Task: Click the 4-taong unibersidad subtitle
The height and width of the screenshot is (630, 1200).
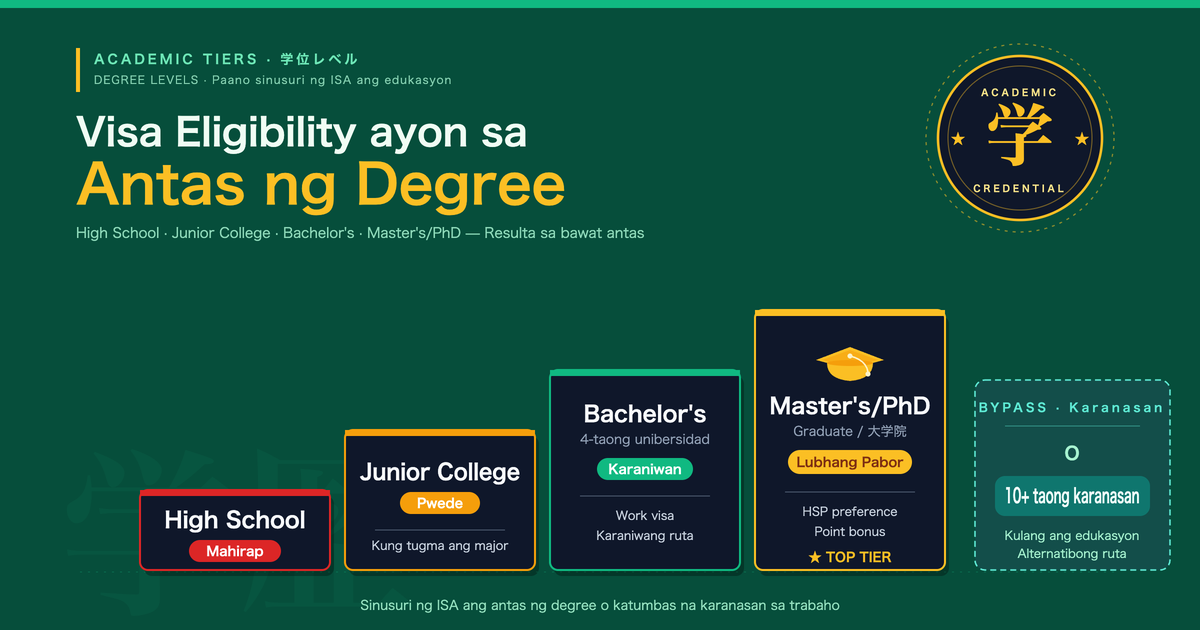Action: click(x=645, y=439)
